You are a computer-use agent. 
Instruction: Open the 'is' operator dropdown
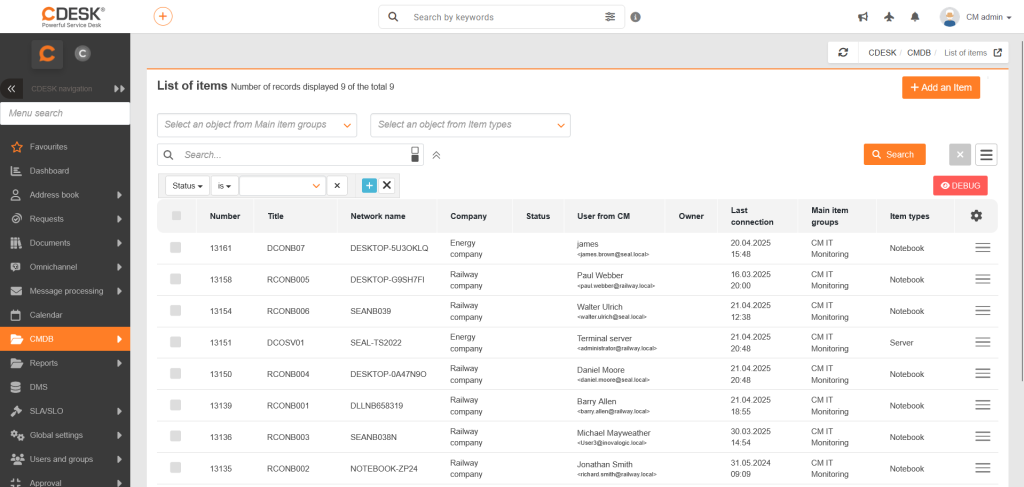[x=225, y=186]
